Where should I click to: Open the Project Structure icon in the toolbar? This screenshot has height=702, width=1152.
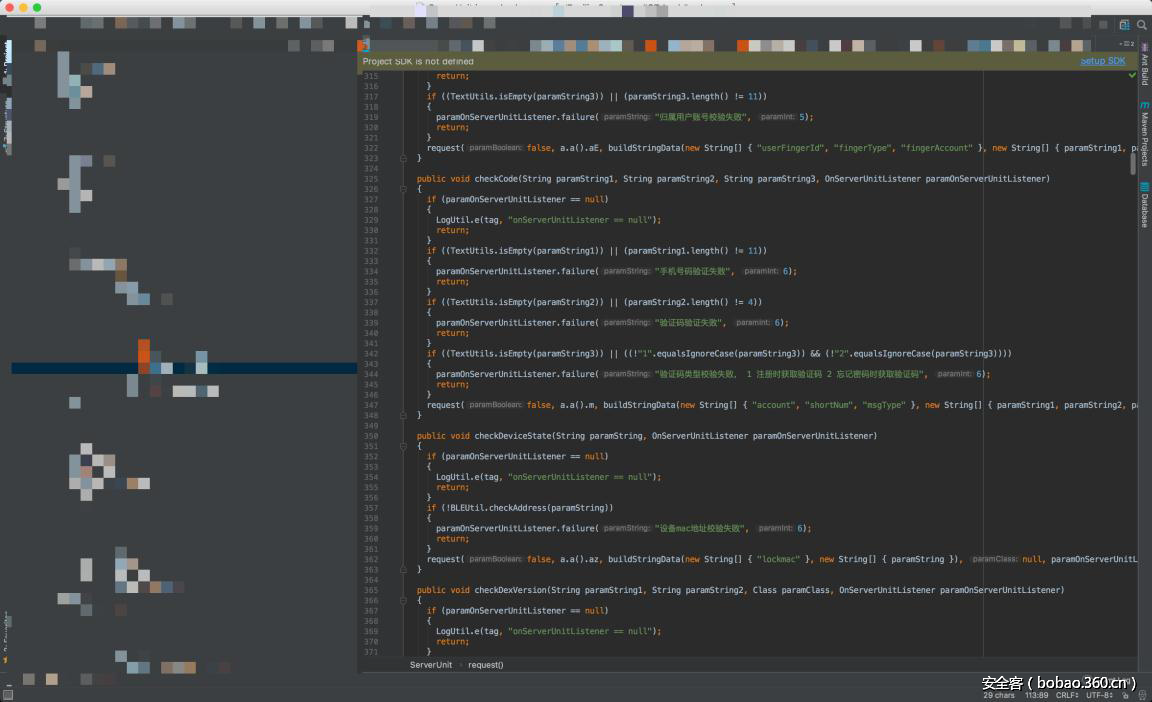[x=1124, y=25]
